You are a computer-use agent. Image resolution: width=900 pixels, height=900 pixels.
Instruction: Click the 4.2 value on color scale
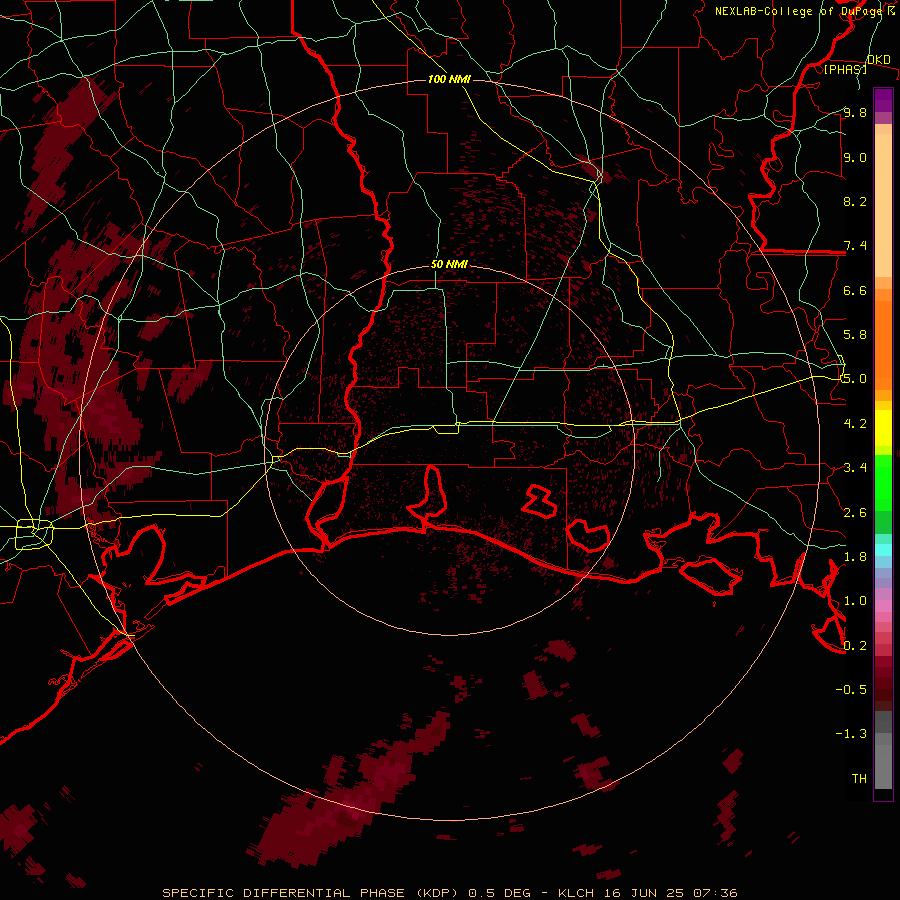855,424
